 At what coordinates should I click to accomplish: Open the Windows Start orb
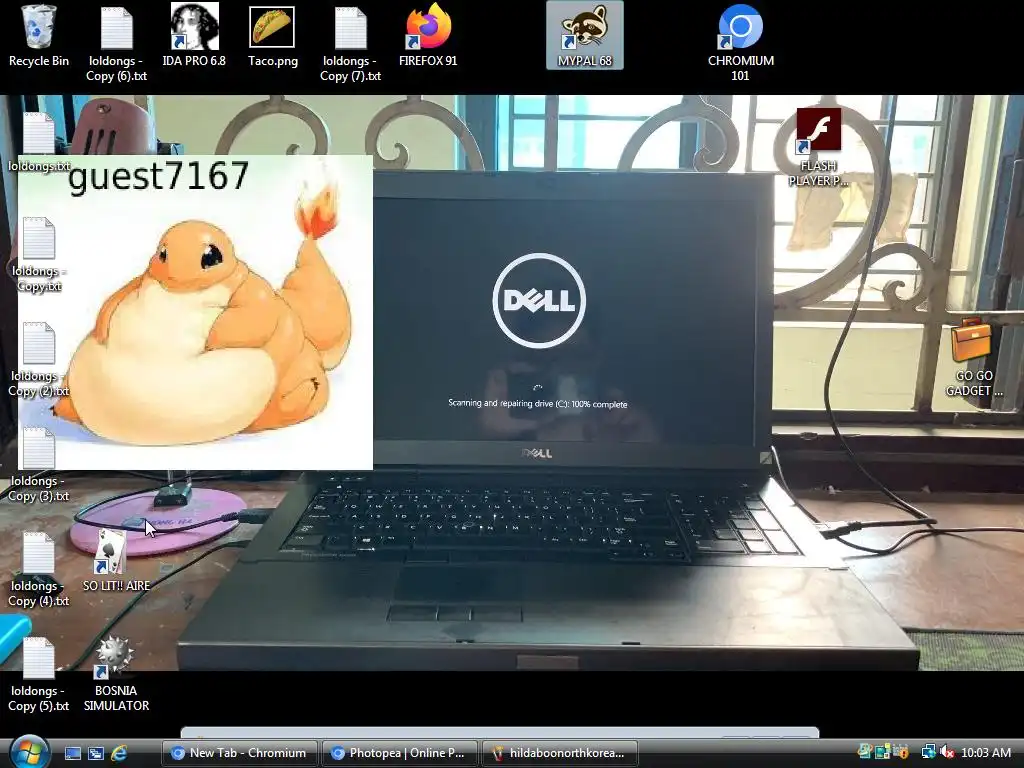pos(29,751)
